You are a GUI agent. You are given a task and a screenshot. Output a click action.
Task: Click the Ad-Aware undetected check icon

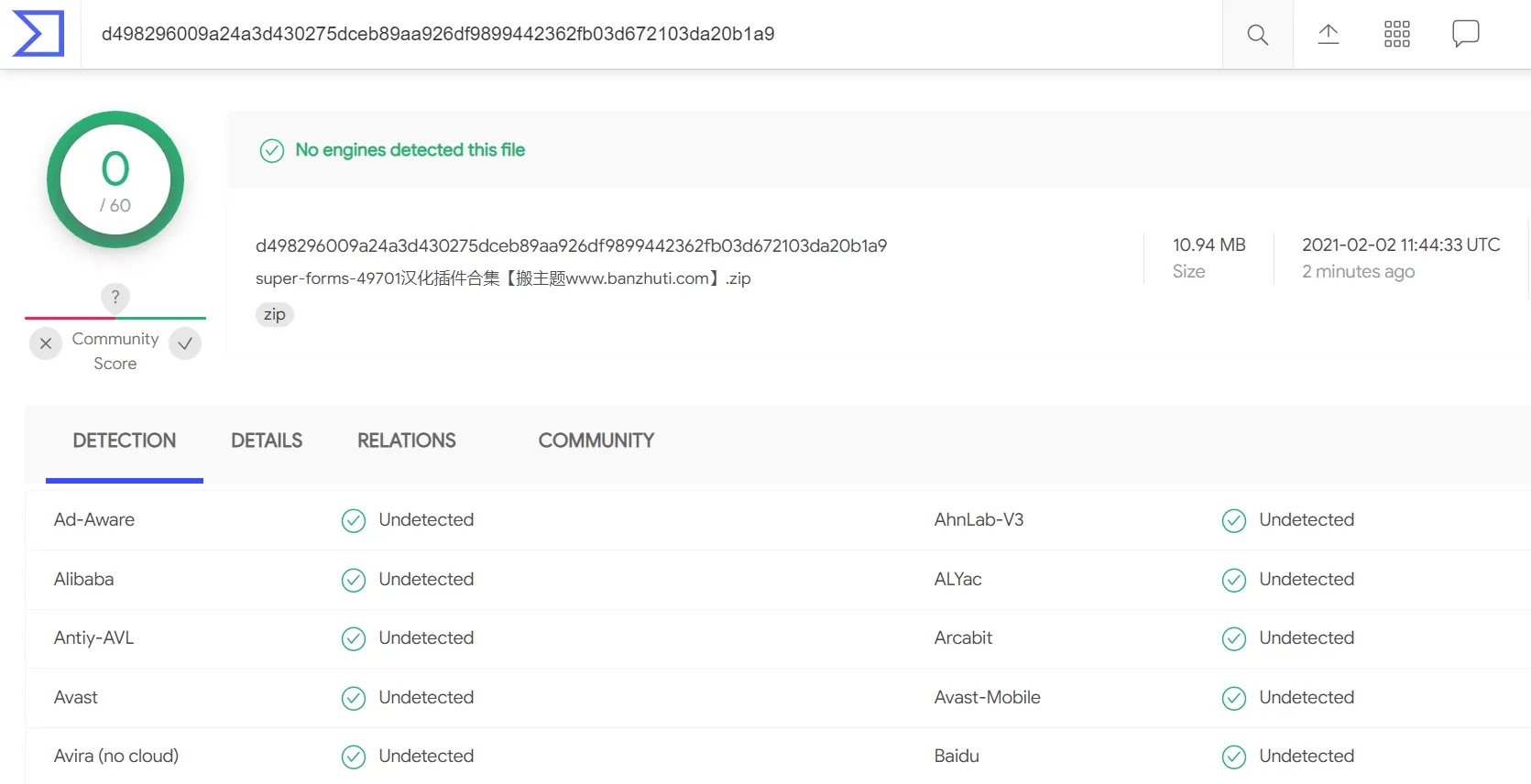click(x=354, y=521)
